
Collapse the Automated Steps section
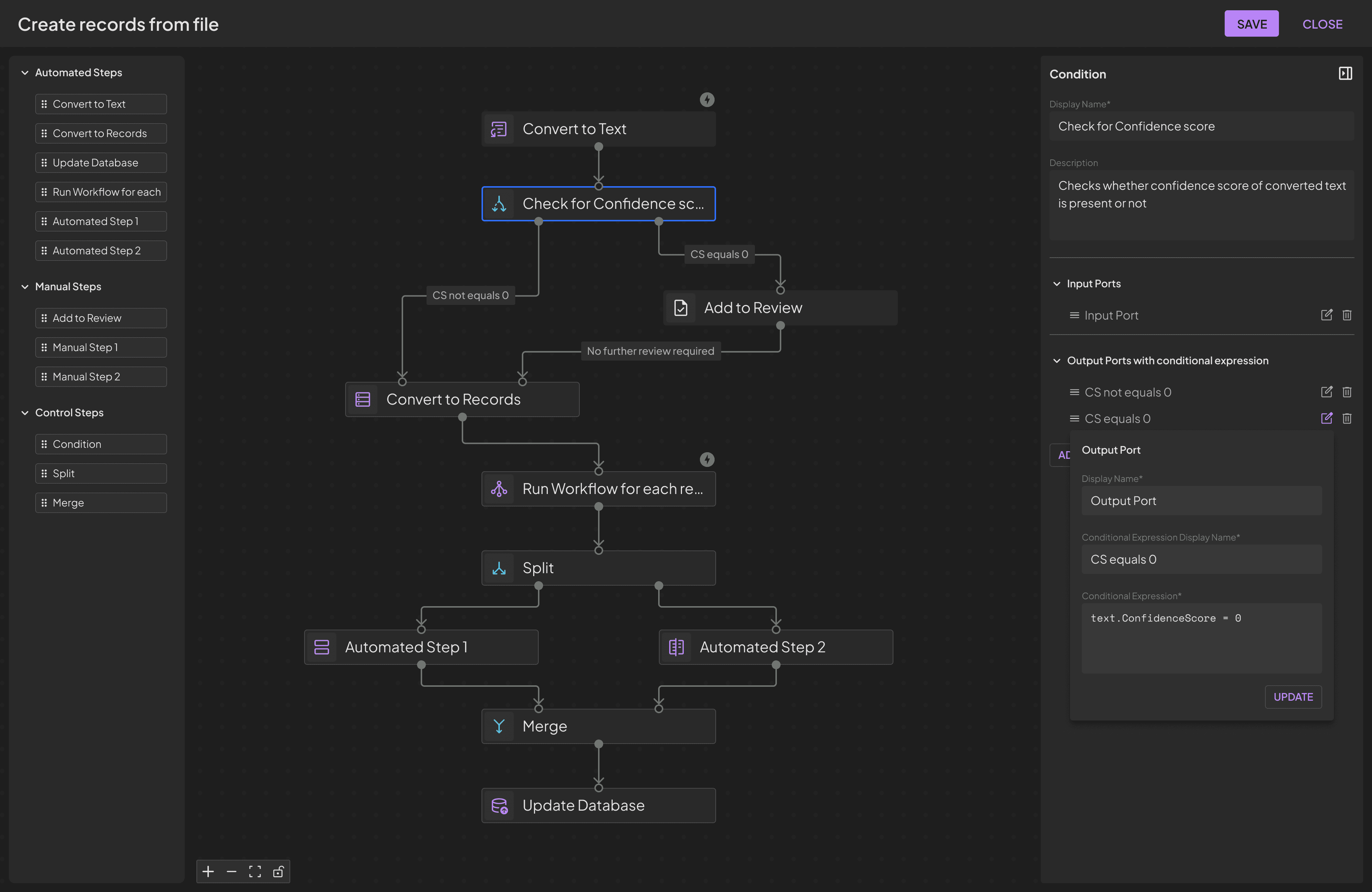coord(25,73)
